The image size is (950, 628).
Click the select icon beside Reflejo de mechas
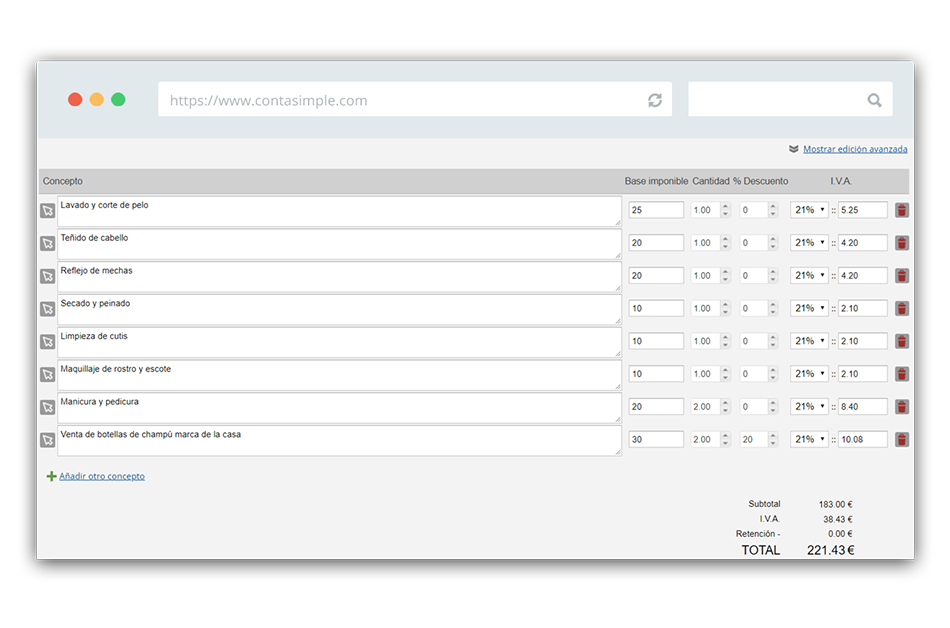pyautogui.click(x=47, y=276)
